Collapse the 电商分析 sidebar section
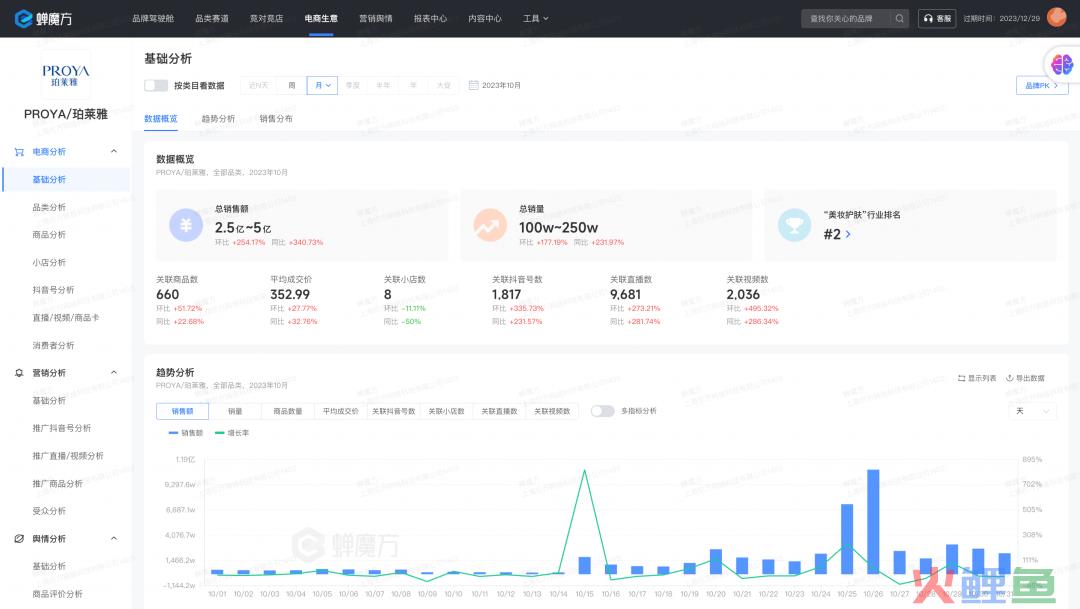Screen dimensions: 1080x609 [x=114, y=152]
